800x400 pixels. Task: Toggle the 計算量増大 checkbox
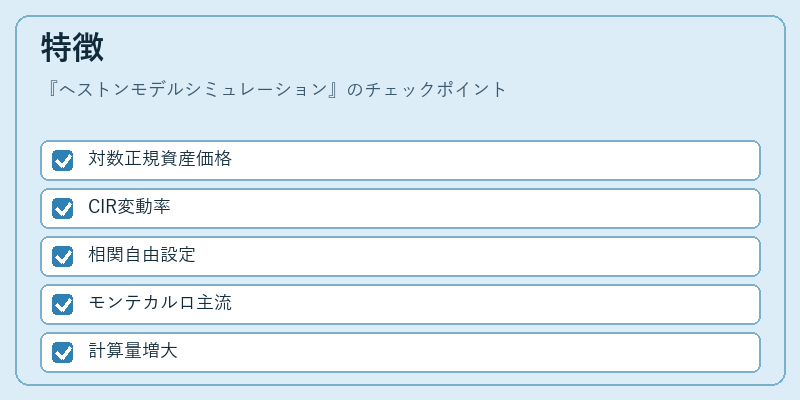tap(62, 352)
